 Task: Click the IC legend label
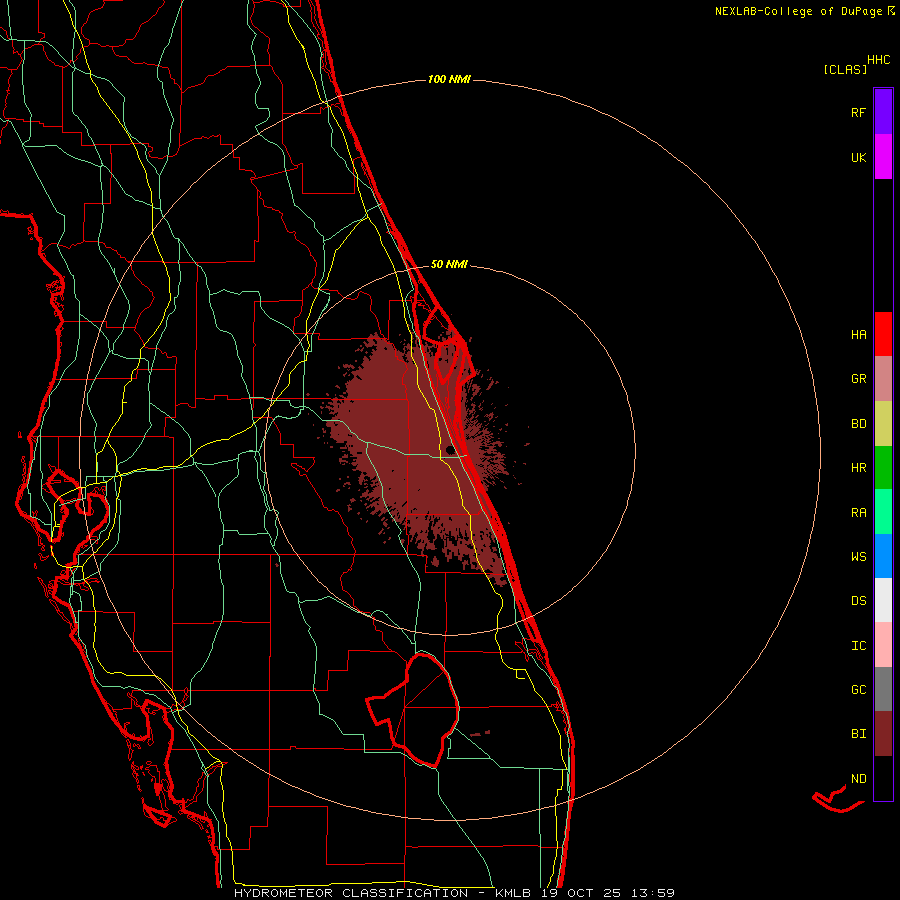(858, 646)
